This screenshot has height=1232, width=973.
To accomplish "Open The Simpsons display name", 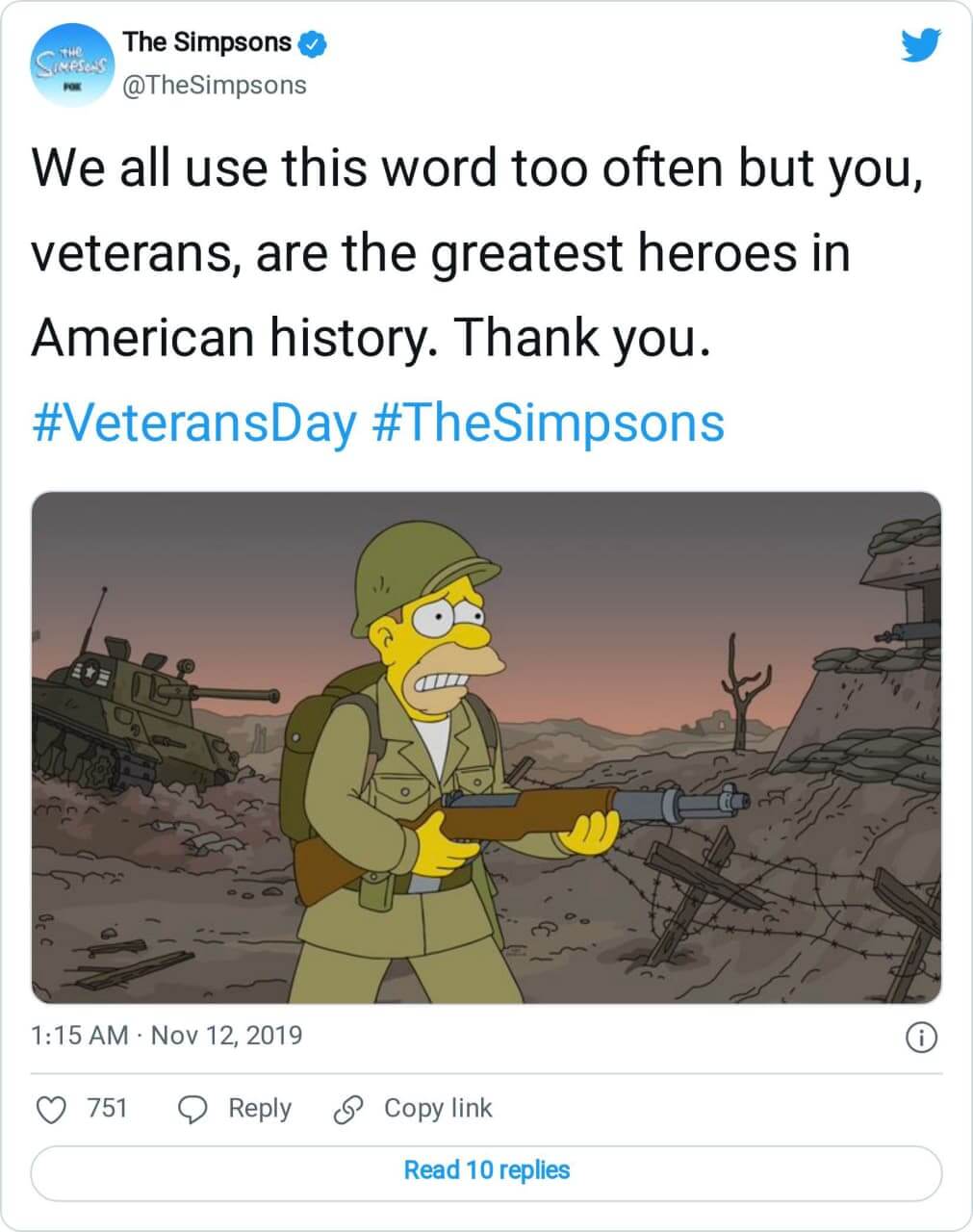I will (207, 42).
